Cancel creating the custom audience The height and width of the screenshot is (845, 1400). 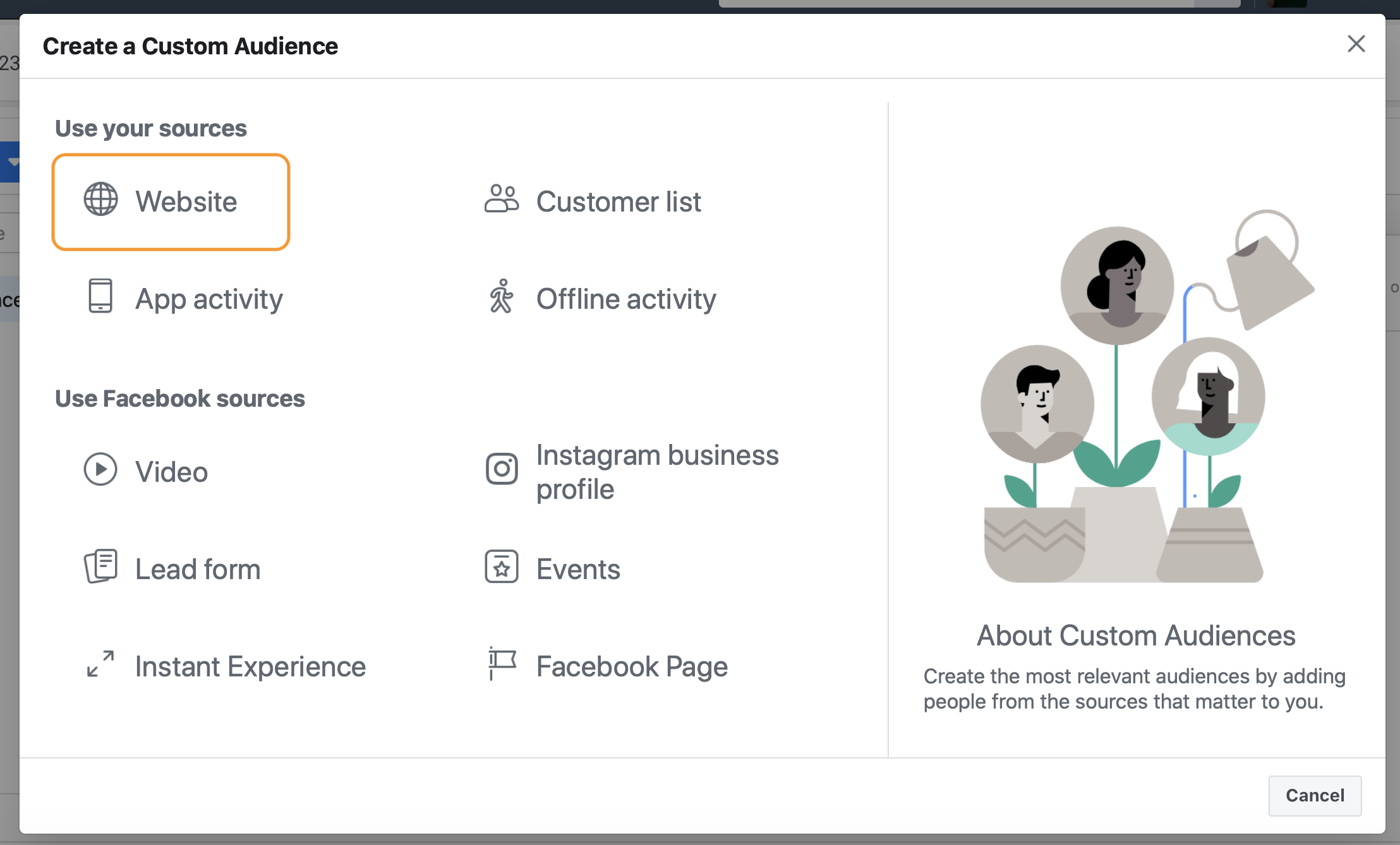1315,796
